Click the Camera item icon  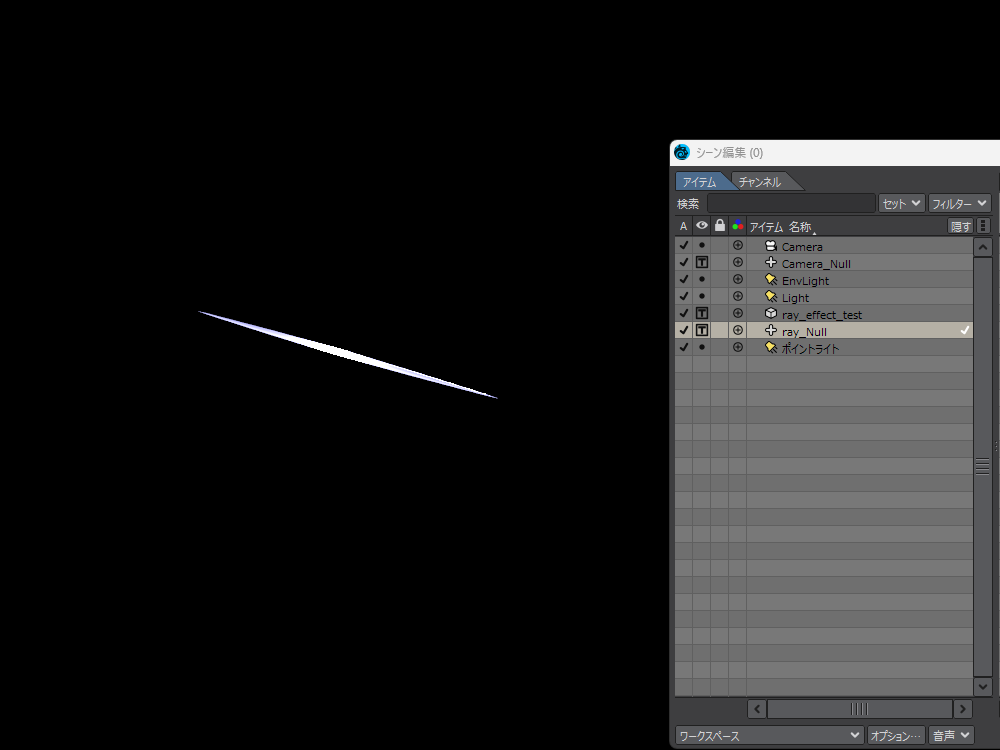tap(771, 246)
